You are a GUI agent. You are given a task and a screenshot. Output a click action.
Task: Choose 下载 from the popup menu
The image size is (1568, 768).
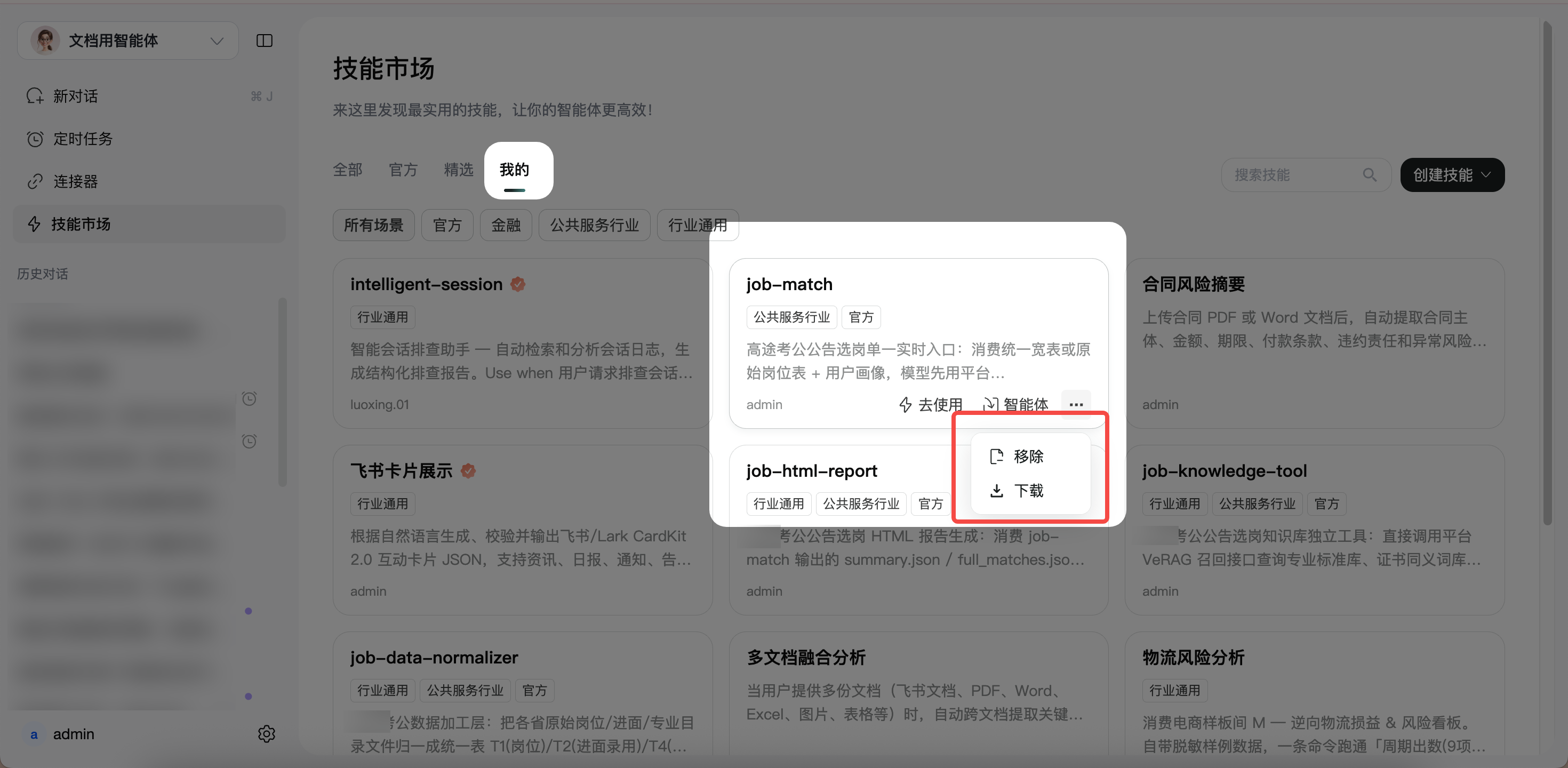[1030, 491]
